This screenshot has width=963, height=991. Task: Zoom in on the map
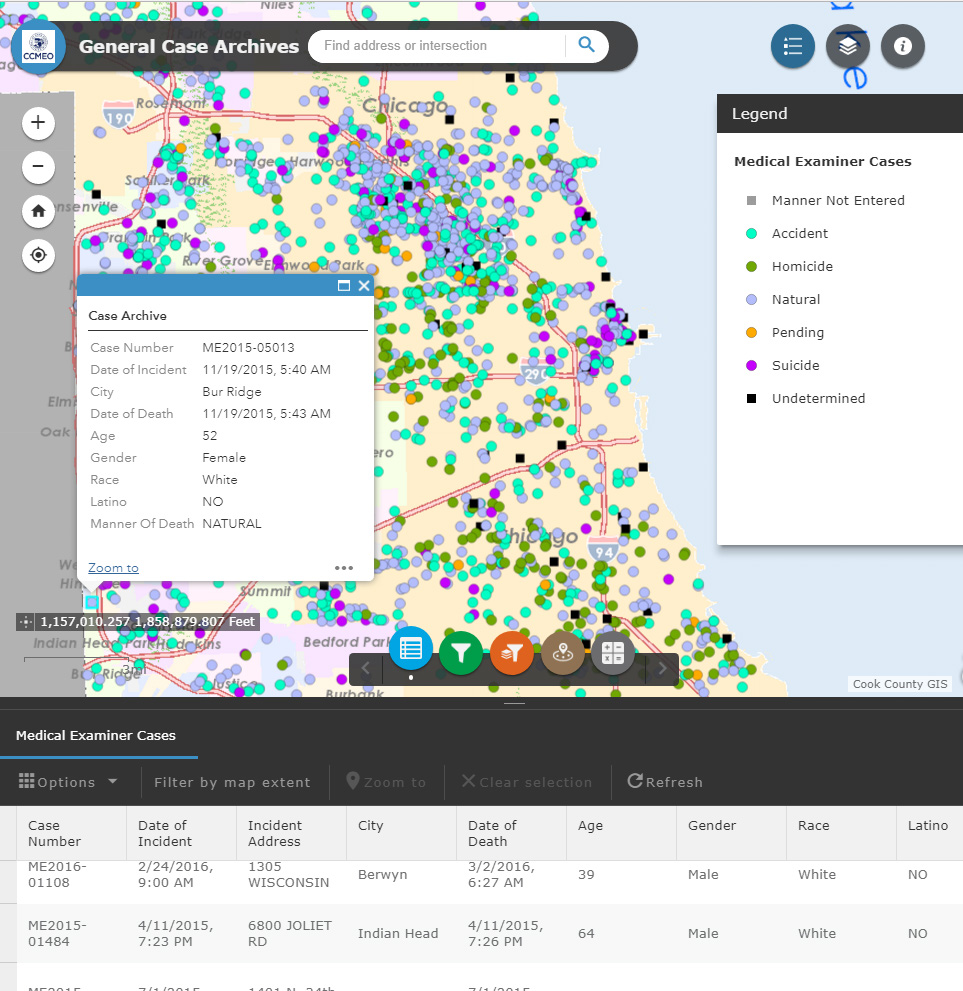coord(38,123)
